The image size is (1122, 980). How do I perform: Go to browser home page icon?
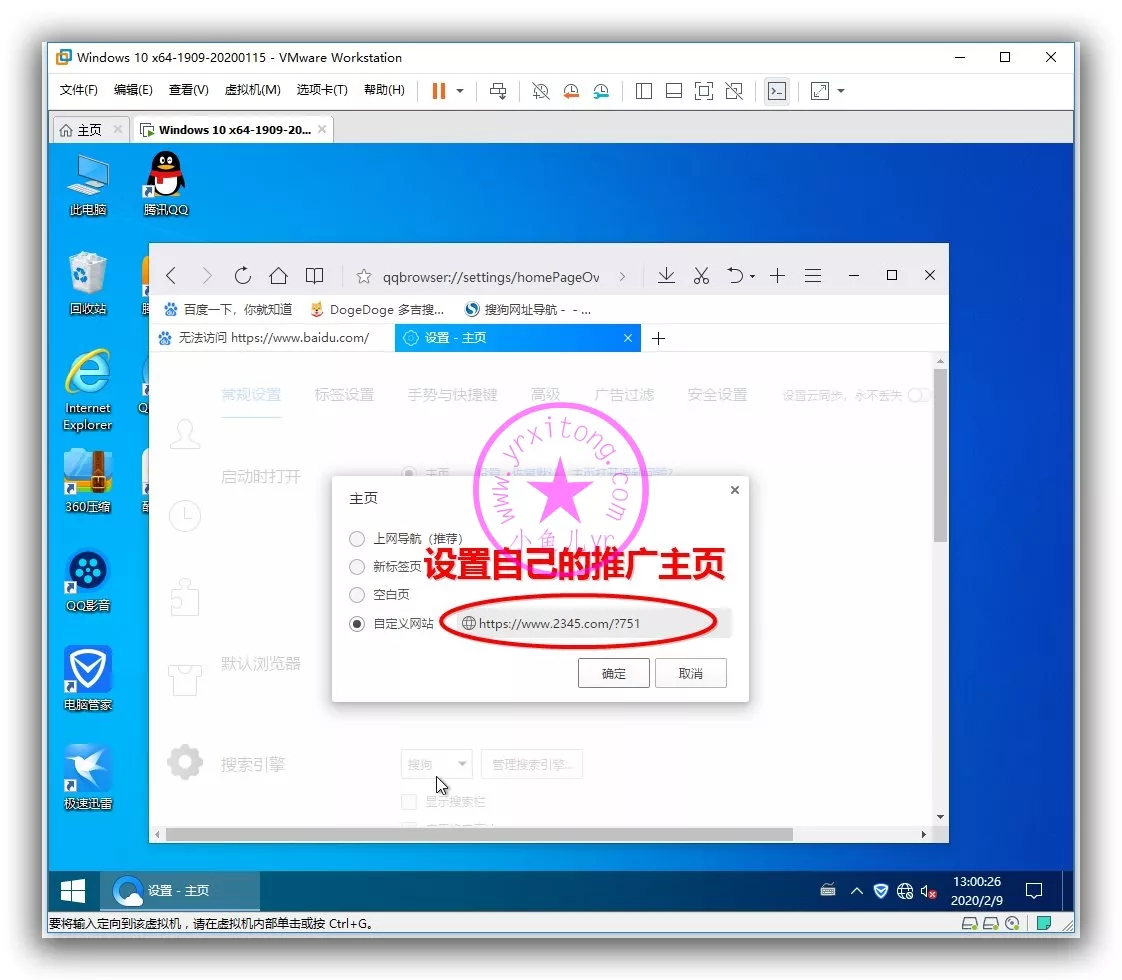click(x=278, y=276)
